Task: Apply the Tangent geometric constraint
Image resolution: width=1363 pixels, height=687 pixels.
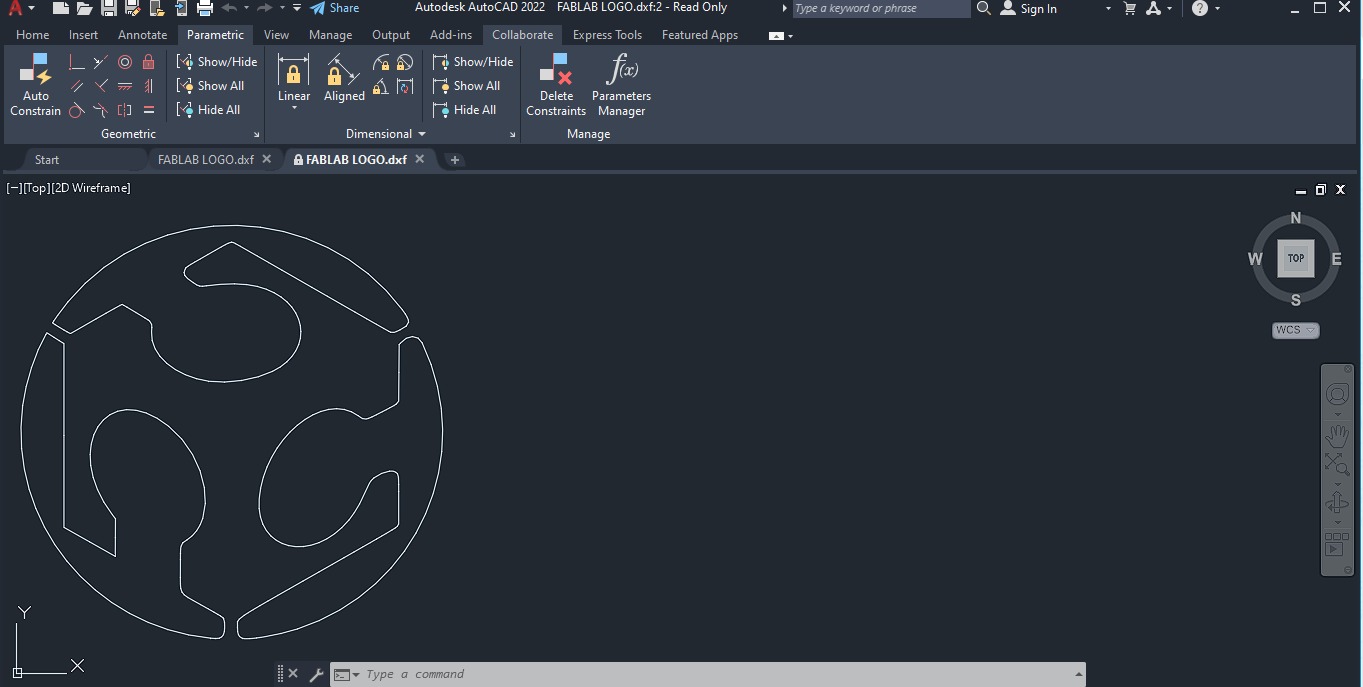Action: [76, 110]
